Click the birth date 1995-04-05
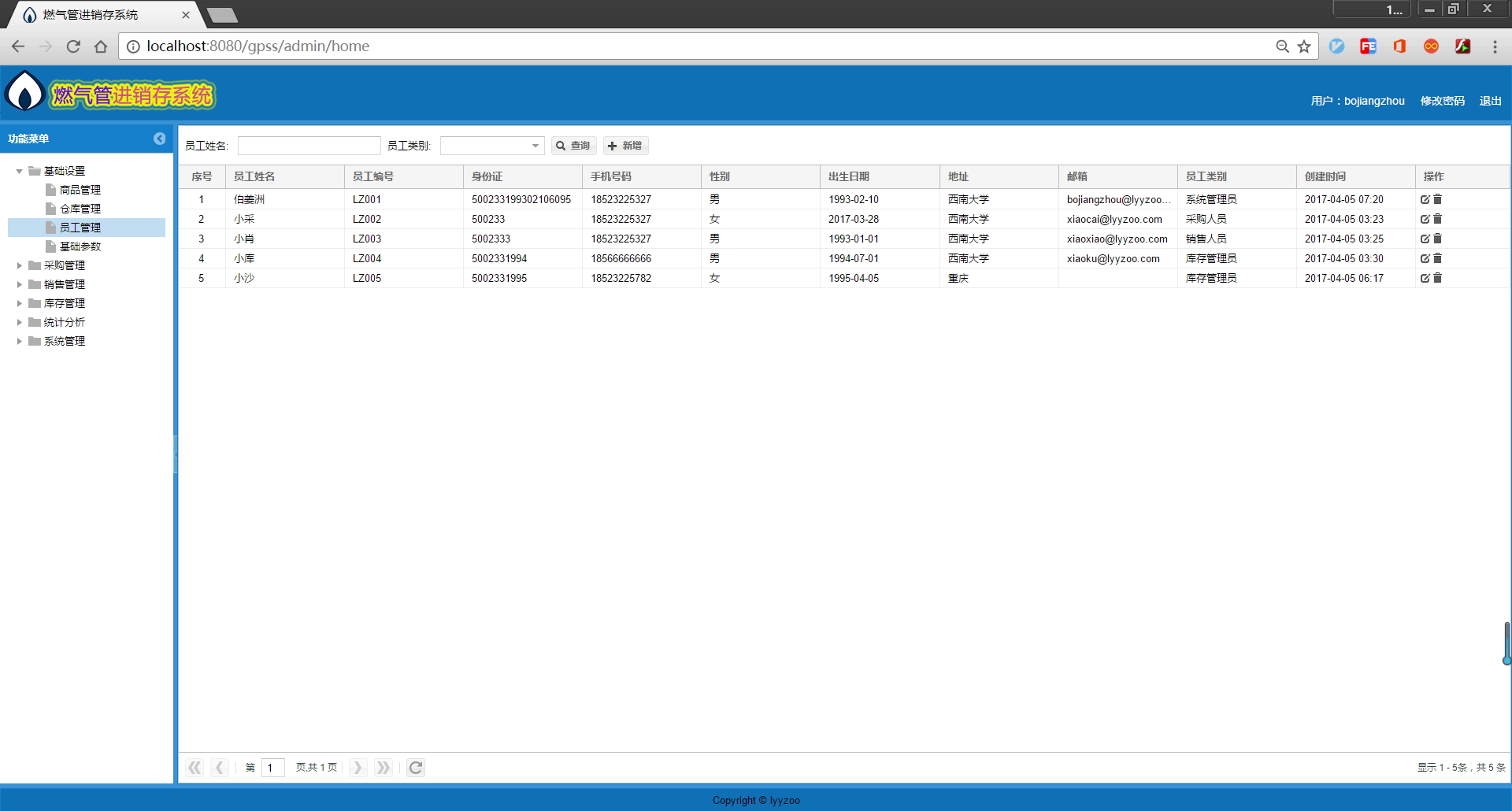1512x811 pixels. pyautogui.click(x=854, y=278)
